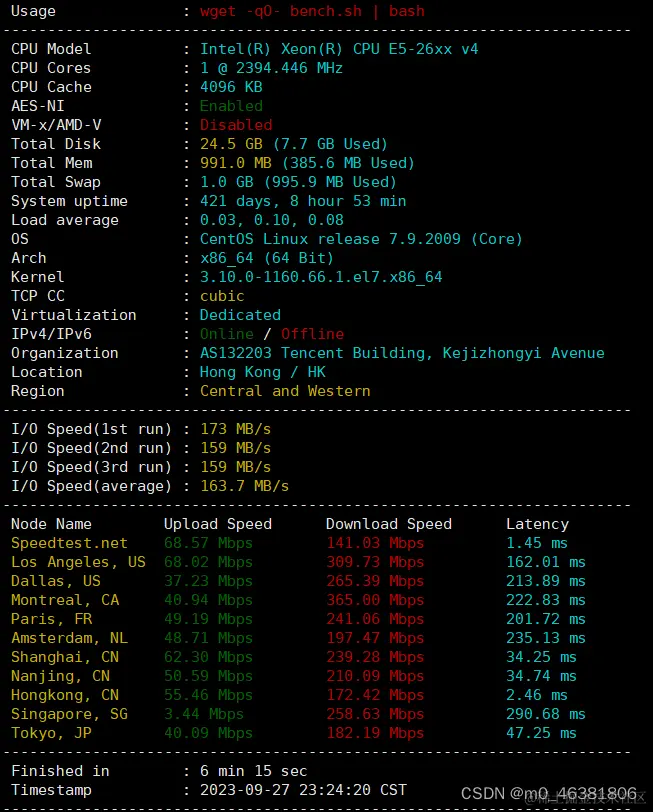Click the 'CPU Model' label
This screenshot has width=653, height=812.
51,49
